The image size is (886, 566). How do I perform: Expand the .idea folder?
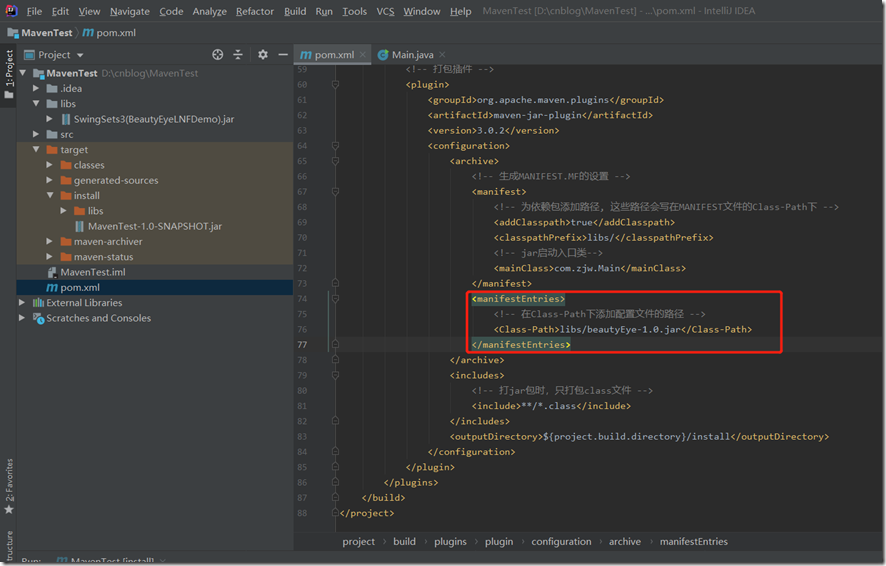[x=36, y=88]
